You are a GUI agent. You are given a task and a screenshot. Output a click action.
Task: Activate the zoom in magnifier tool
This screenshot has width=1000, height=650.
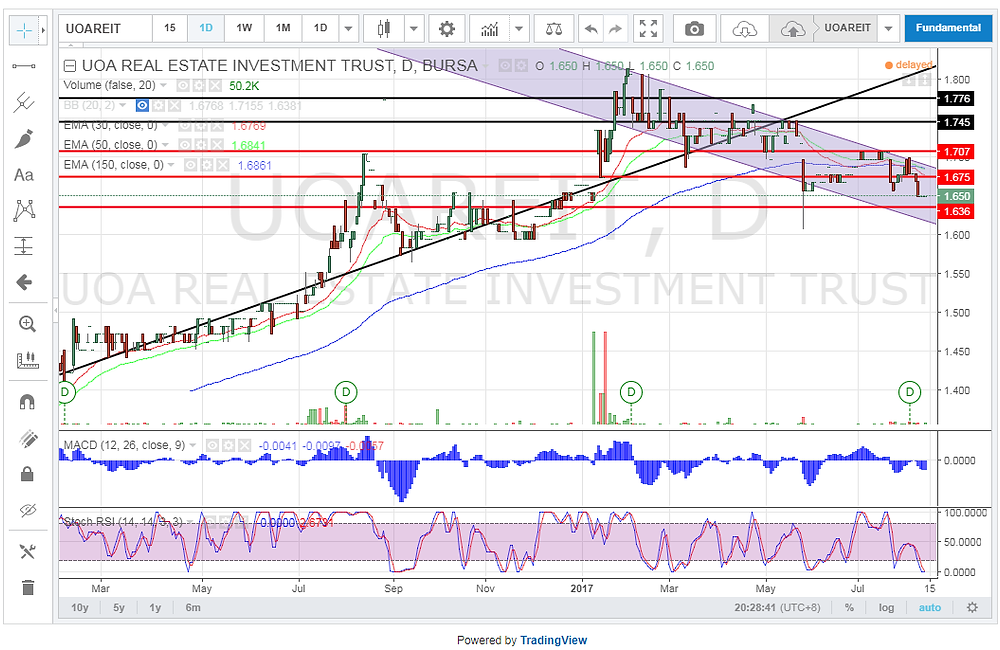(x=27, y=324)
